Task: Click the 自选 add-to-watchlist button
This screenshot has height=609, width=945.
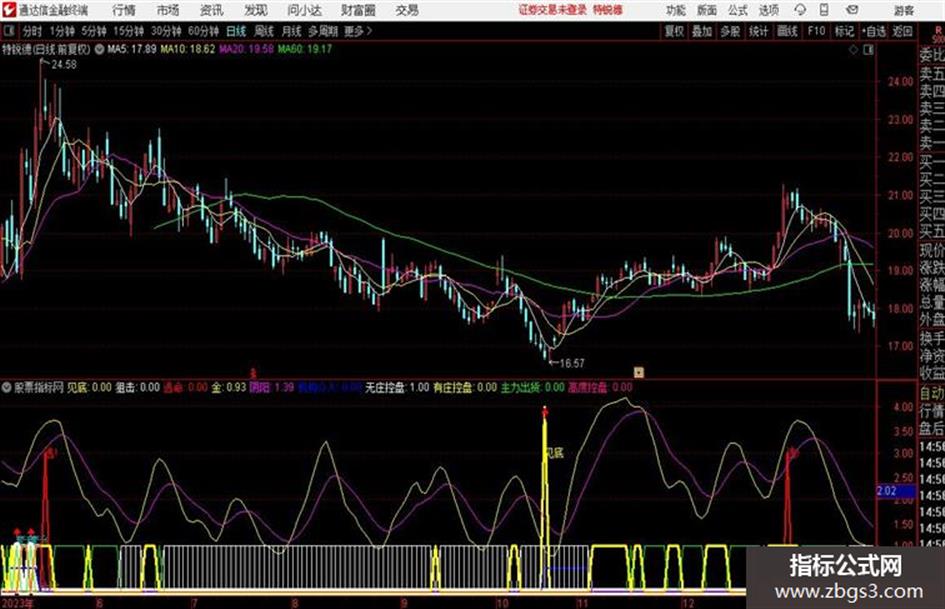Action: pyautogui.click(x=873, y=31)
